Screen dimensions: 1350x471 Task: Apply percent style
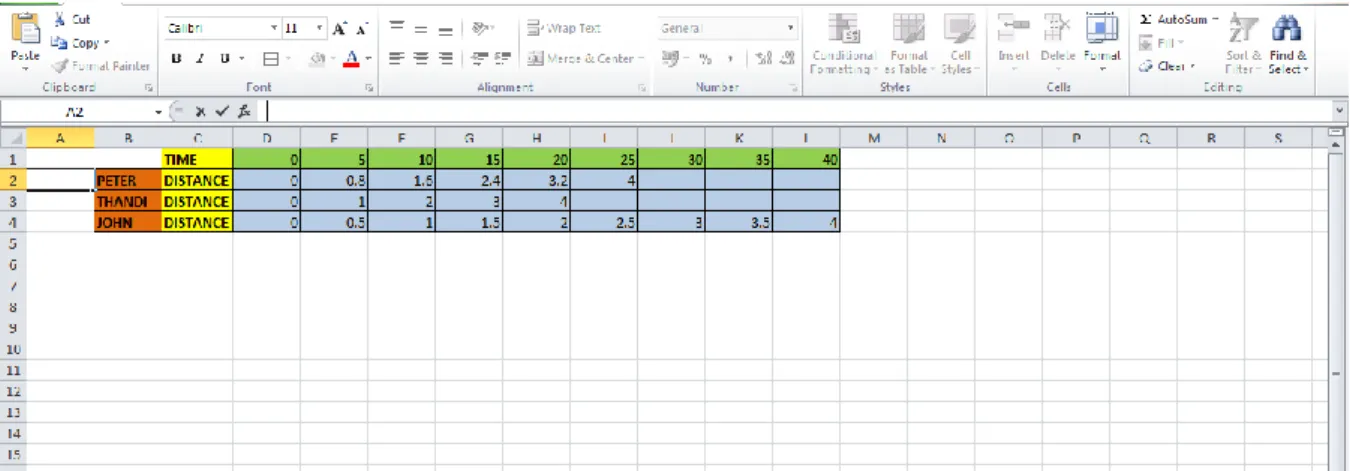pos(705,59)
